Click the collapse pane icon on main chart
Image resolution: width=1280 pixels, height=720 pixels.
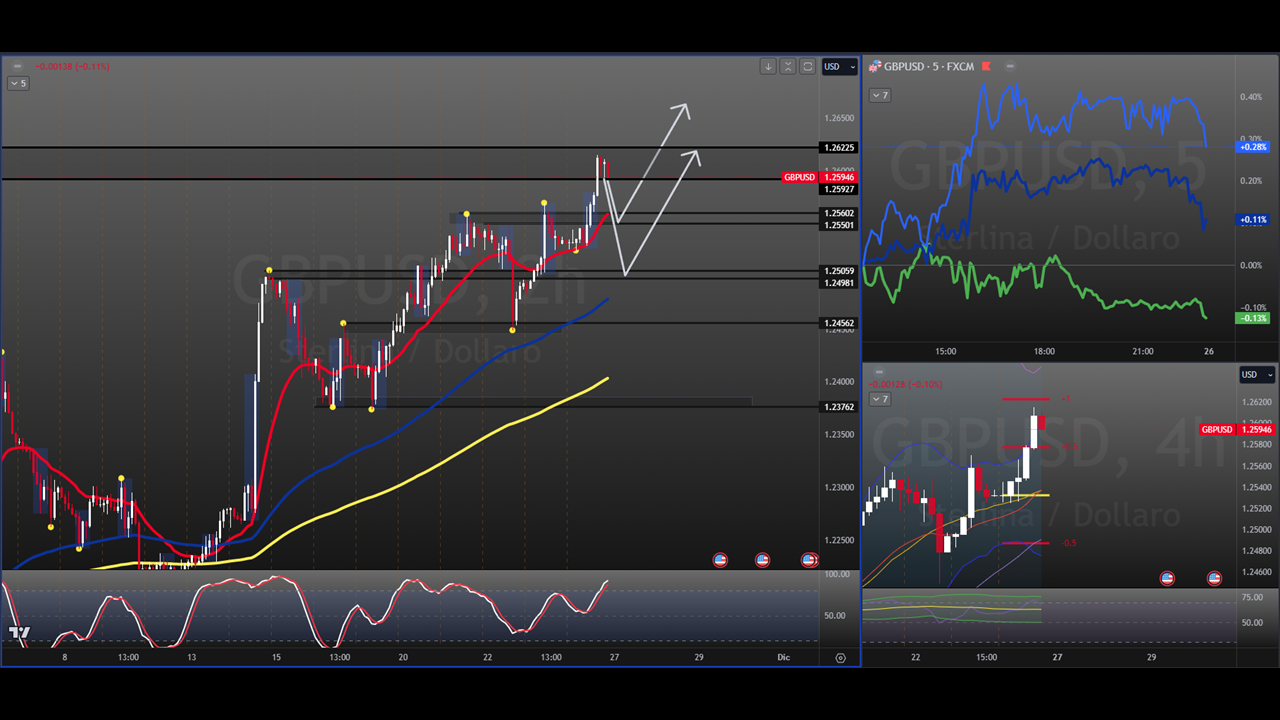click(788, 67)
